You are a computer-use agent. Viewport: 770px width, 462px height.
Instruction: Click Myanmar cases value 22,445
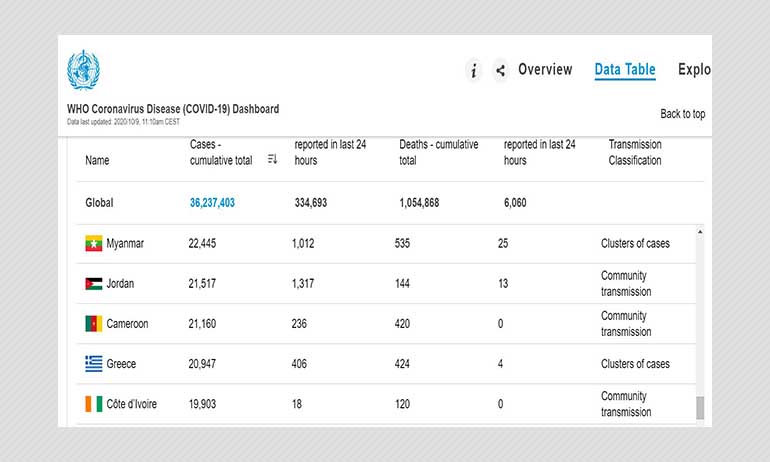202,244
